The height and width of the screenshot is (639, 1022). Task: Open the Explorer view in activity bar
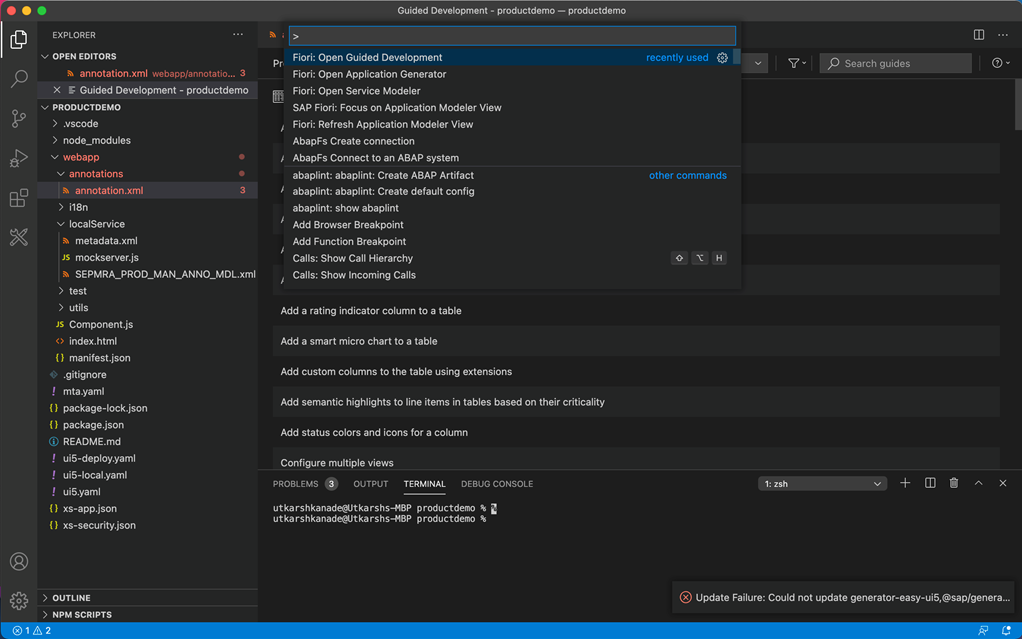coord(19,40)
